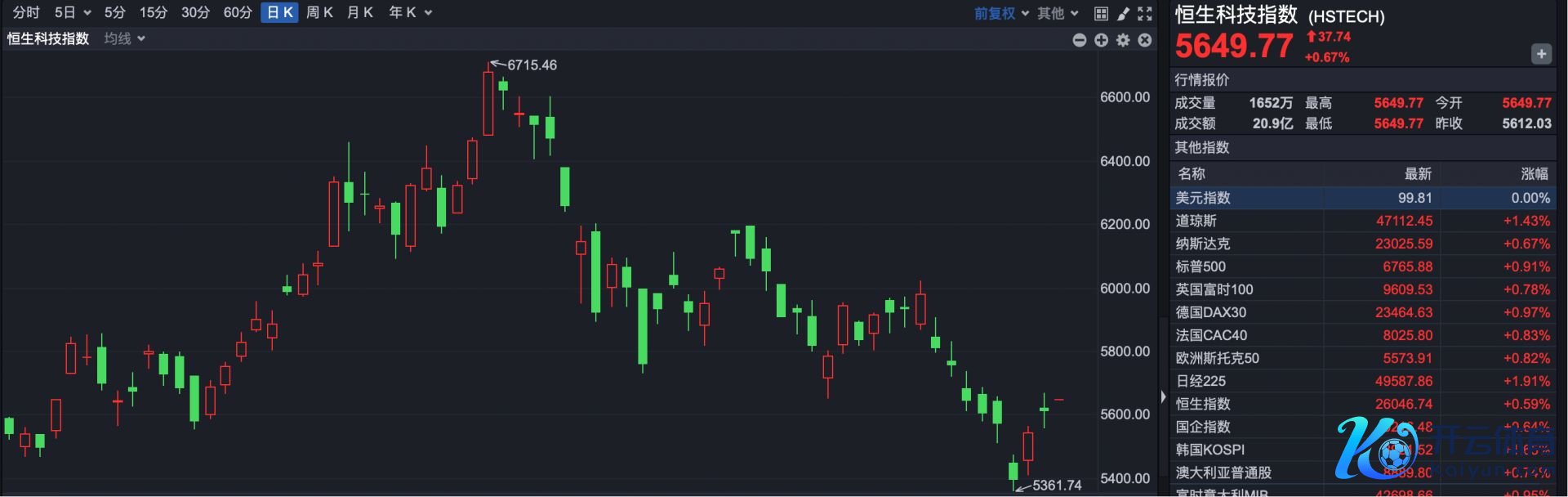Switch to the 分时 intraday tab
Screen dimensions: 1568x497
26,13
